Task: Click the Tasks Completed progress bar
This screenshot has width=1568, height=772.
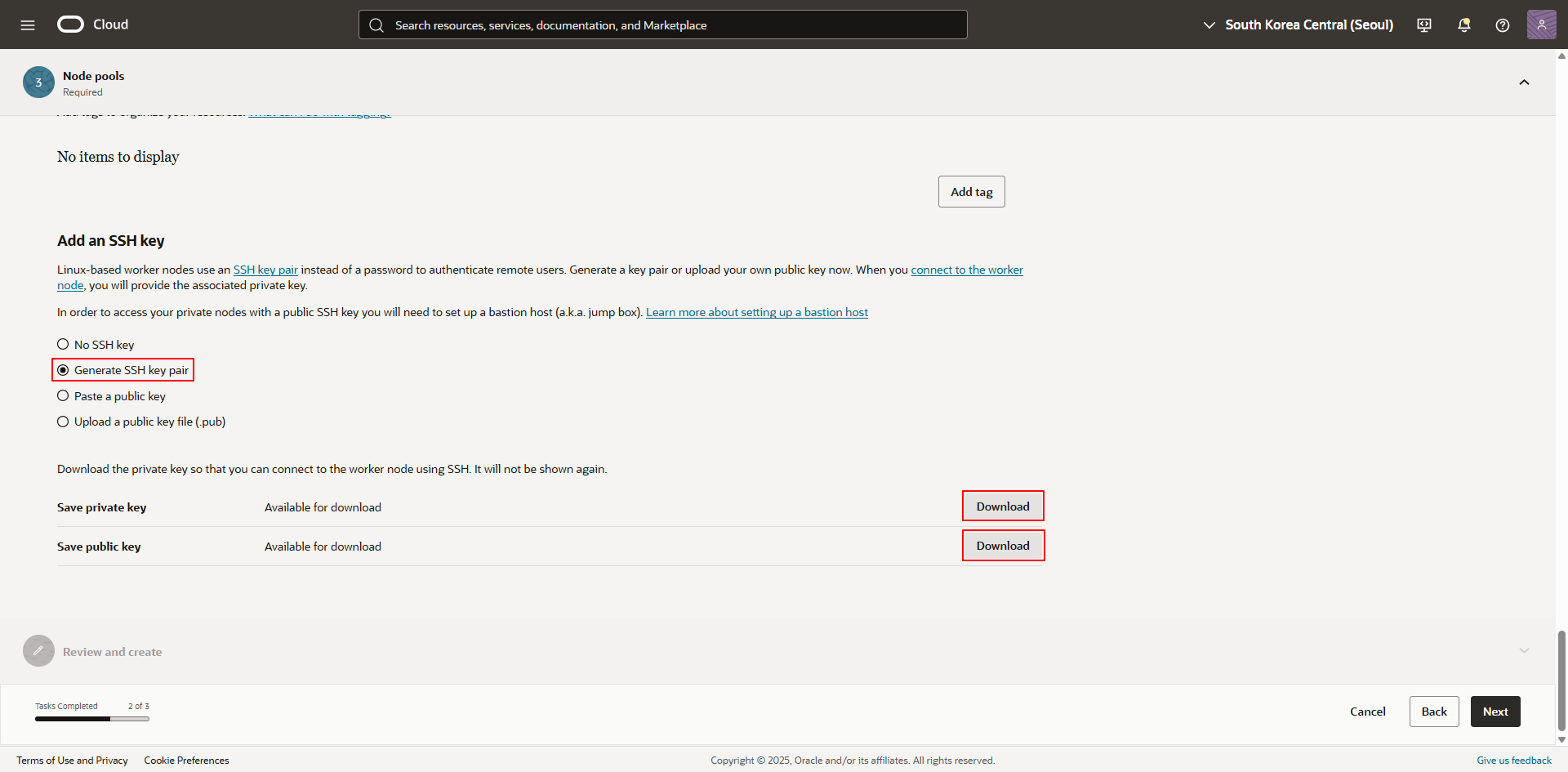Action: click(91, 719)
